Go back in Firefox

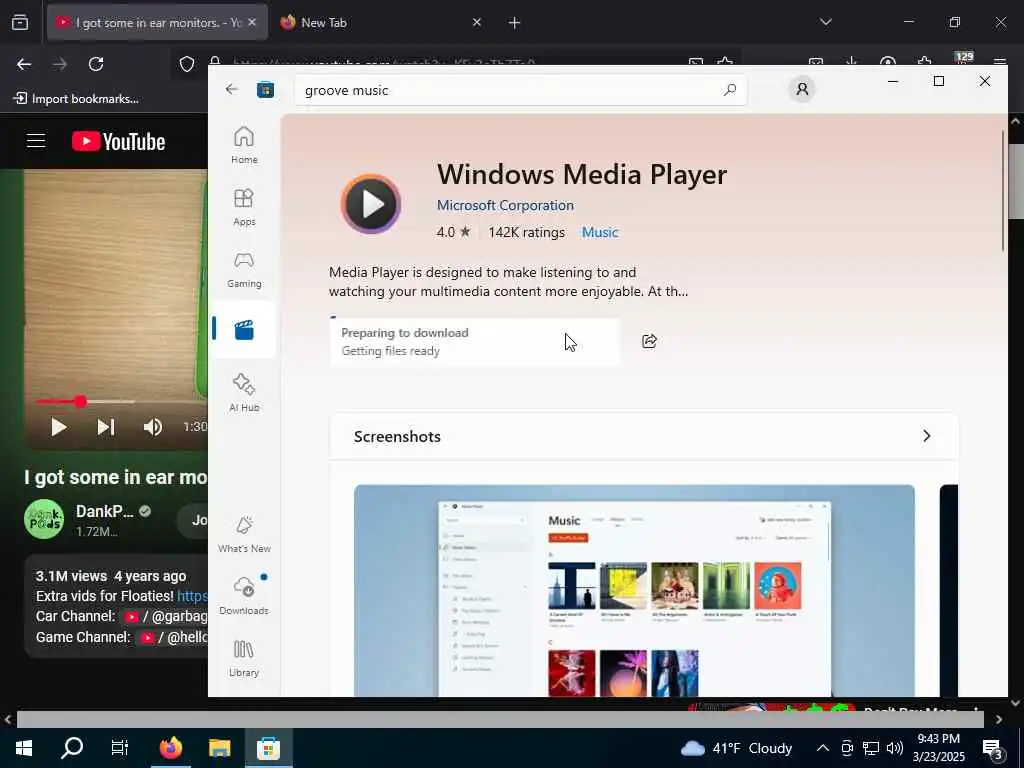click(x=24, y=64)
